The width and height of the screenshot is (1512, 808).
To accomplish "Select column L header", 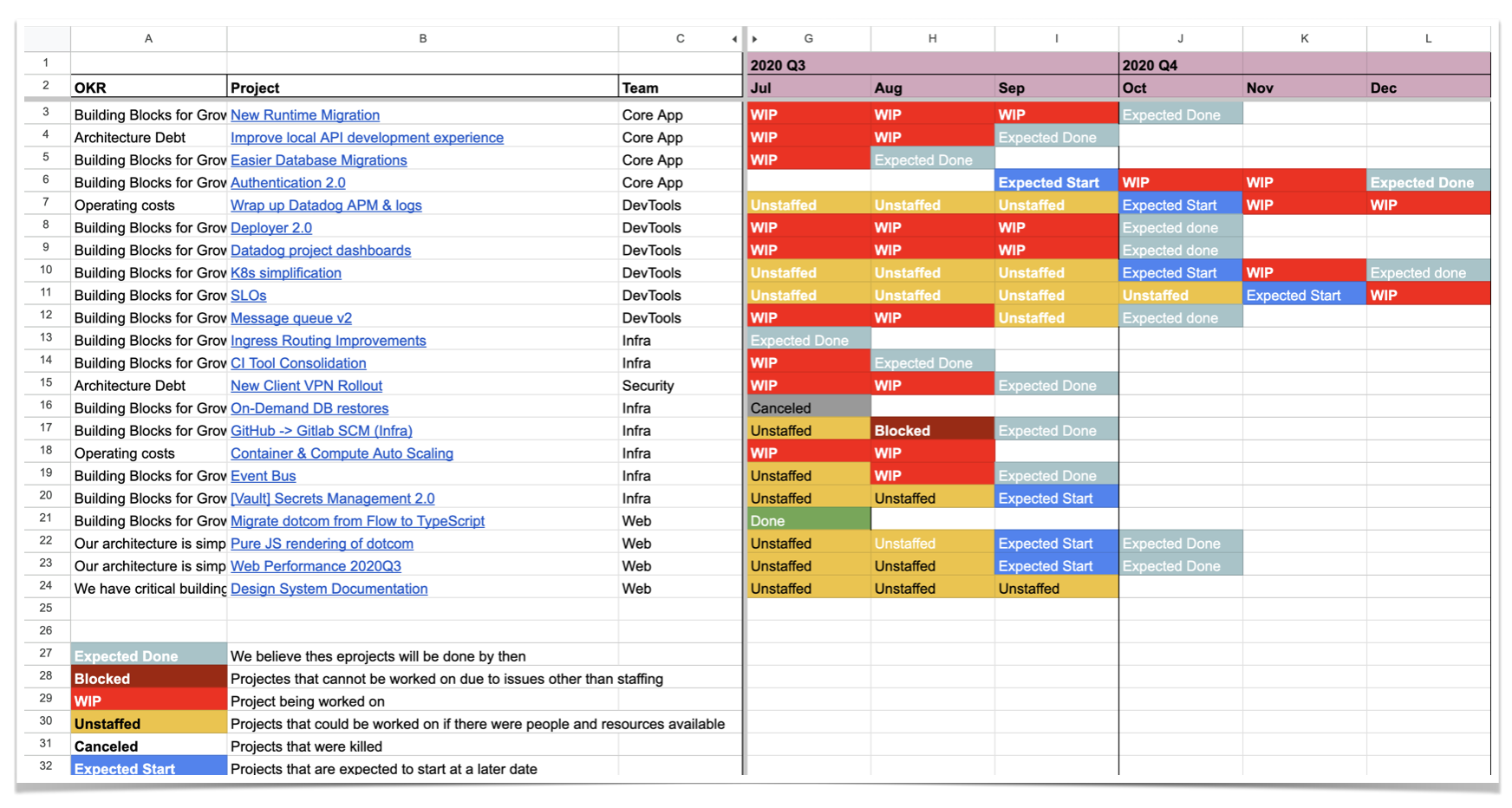I will (x=1429, y=39).
